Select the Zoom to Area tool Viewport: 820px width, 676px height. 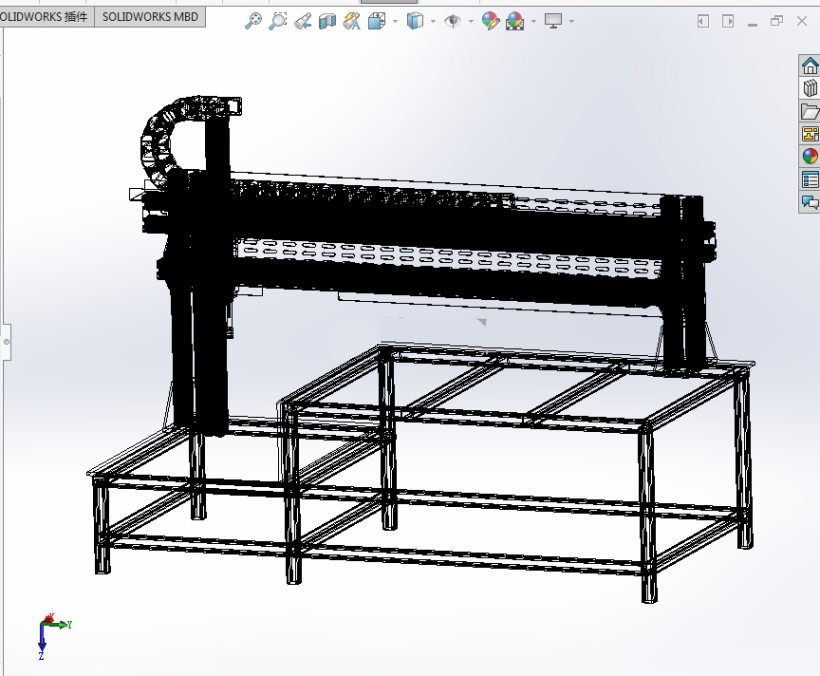(278, 21)
